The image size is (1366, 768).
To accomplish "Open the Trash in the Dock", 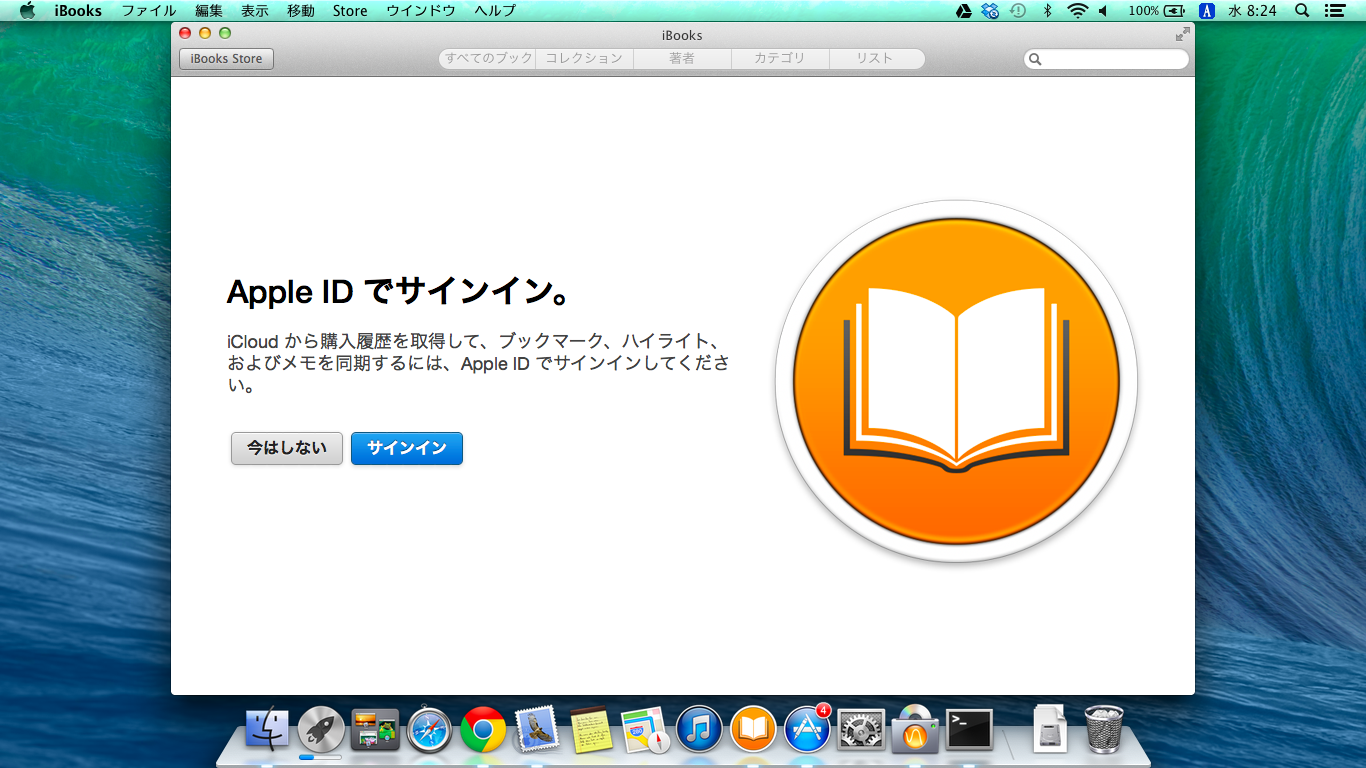I will coord(1104,730).
